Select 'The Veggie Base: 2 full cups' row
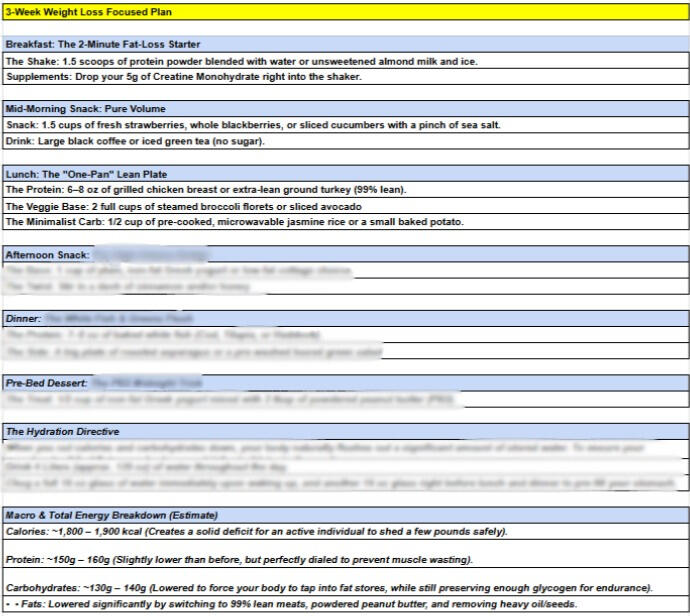Image resolution: width=690 pixels, height=616 pixels. [345, 206]
